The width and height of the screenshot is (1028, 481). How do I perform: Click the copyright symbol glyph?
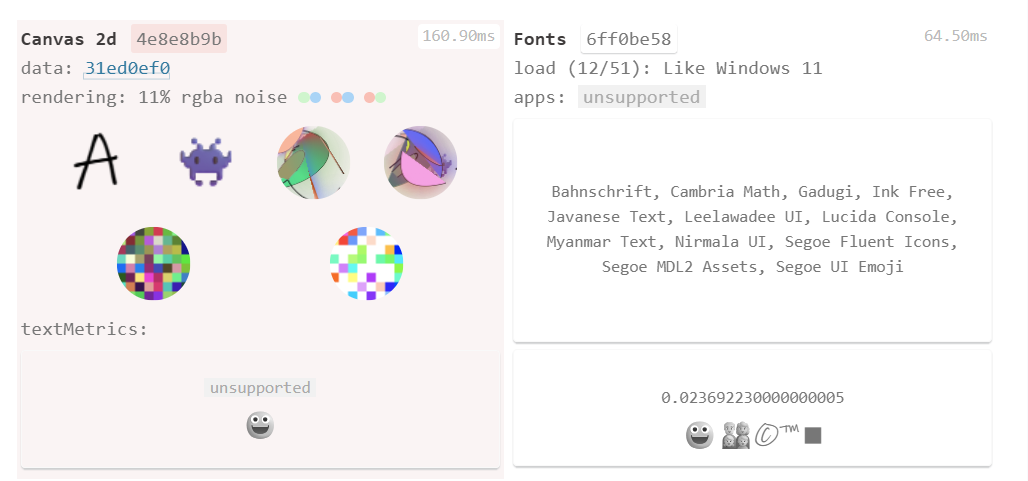(767, 436)
